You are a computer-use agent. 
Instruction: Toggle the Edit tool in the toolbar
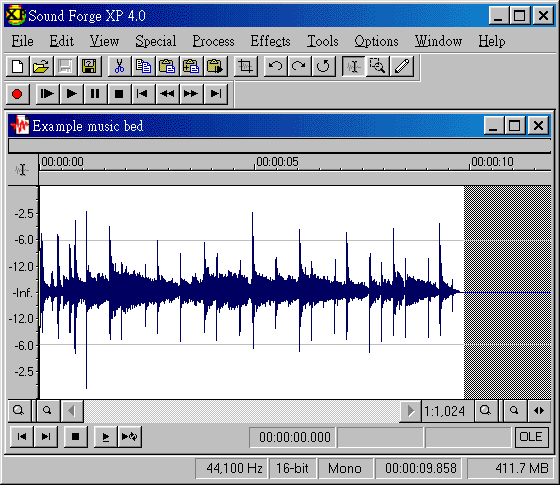354,66
